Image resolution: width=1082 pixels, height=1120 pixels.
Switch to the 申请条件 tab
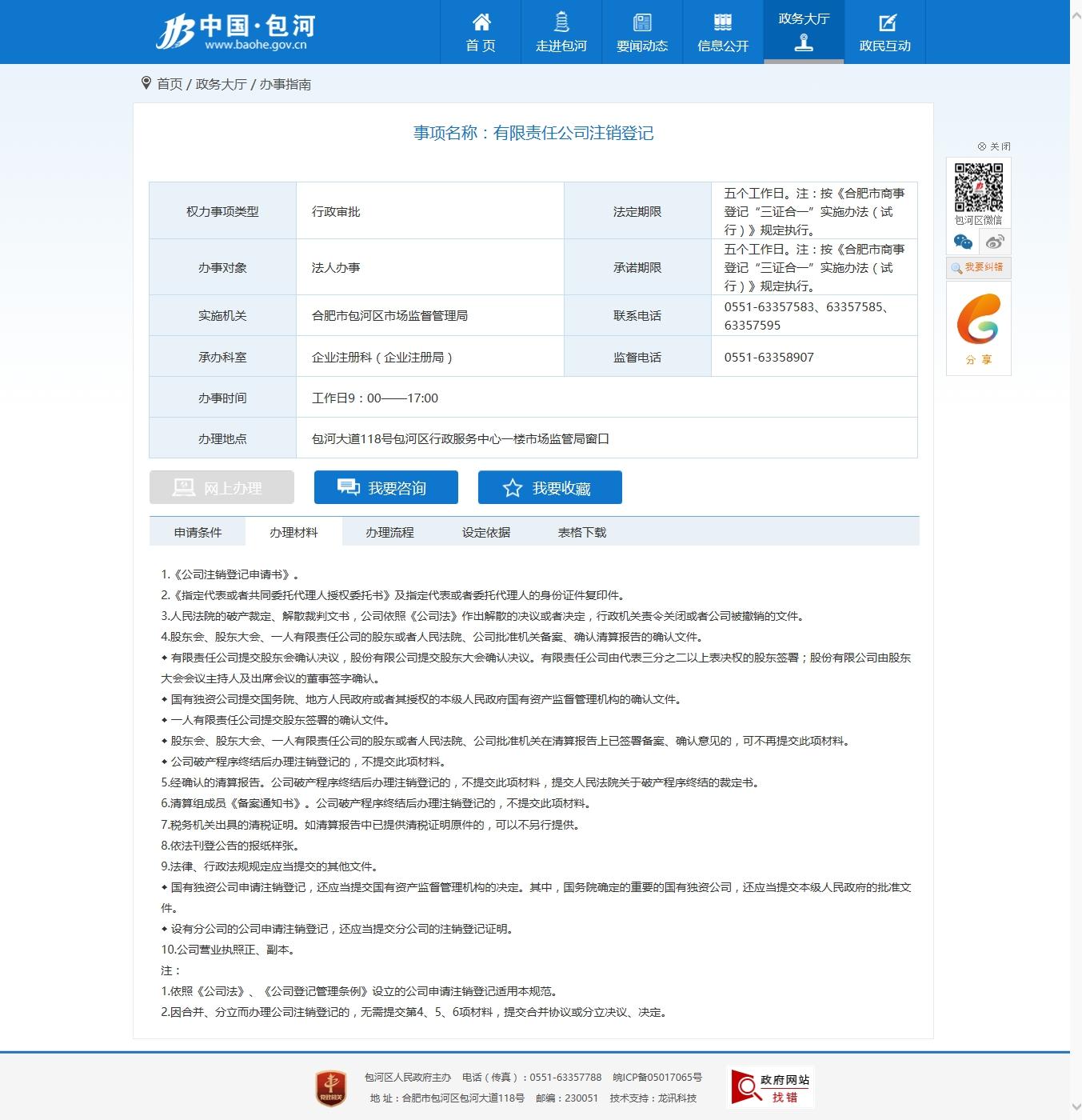coord(198,532)
